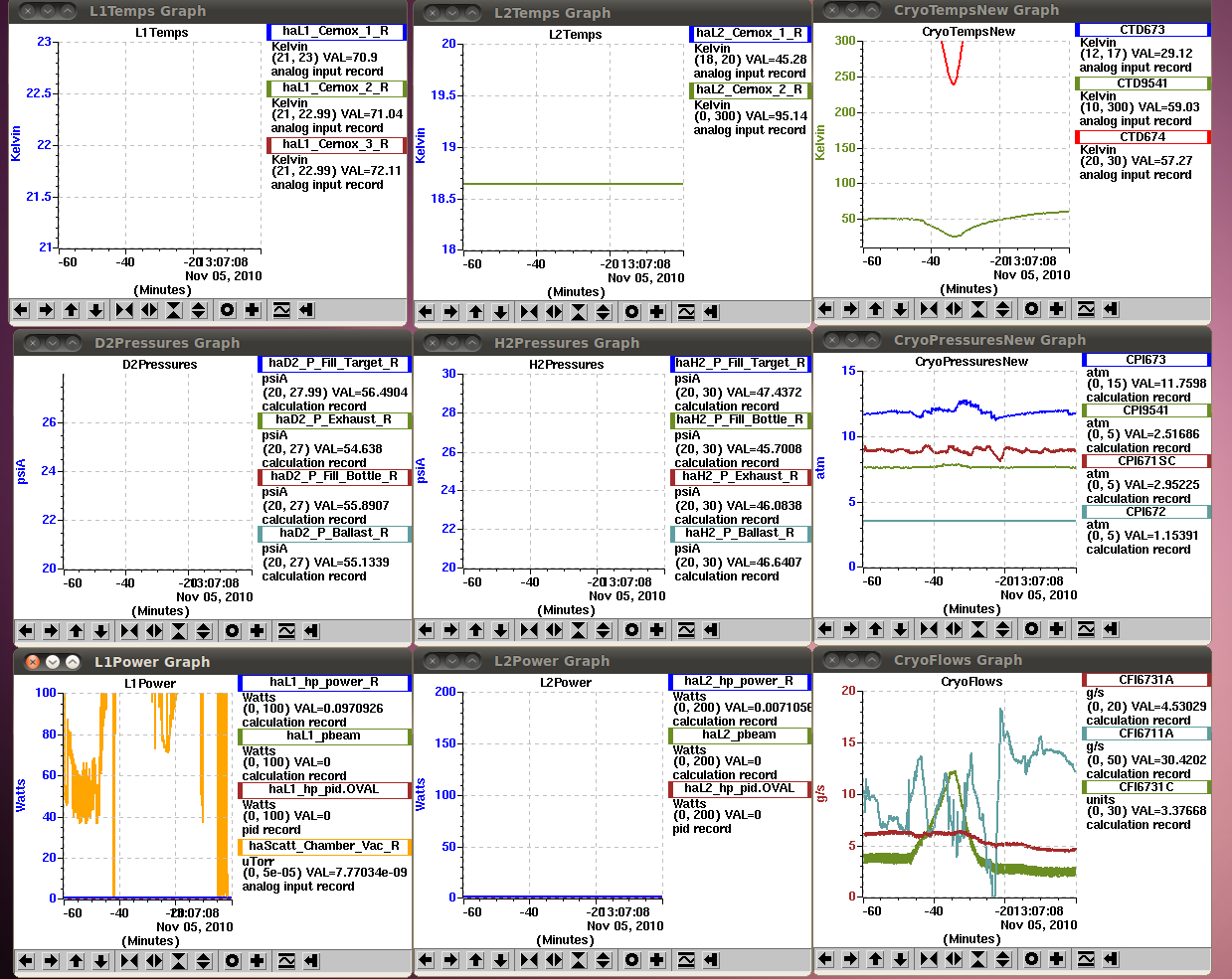Image resolution: width=1232 pixels, height=979 pixels.
Task: Collapse the legend arrow in CryoTempsNew toolbar
Action: pyautogui.click(x=1111, y=309)
